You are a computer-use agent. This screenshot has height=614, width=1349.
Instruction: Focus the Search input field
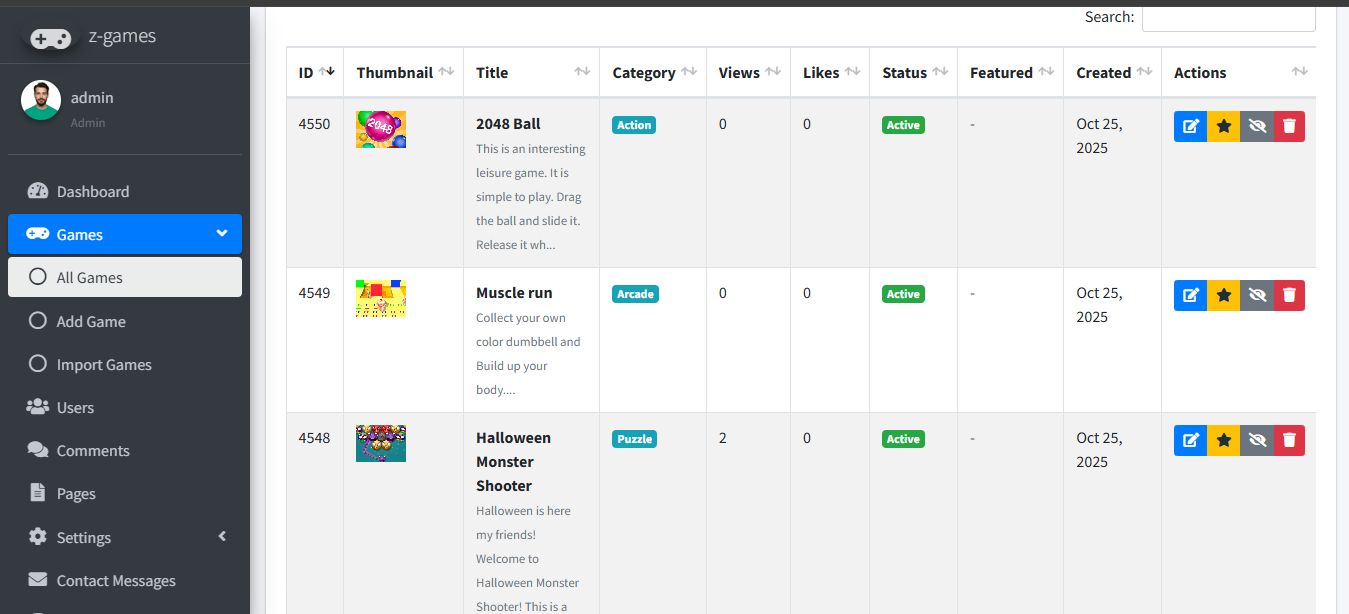(1228, 18)
